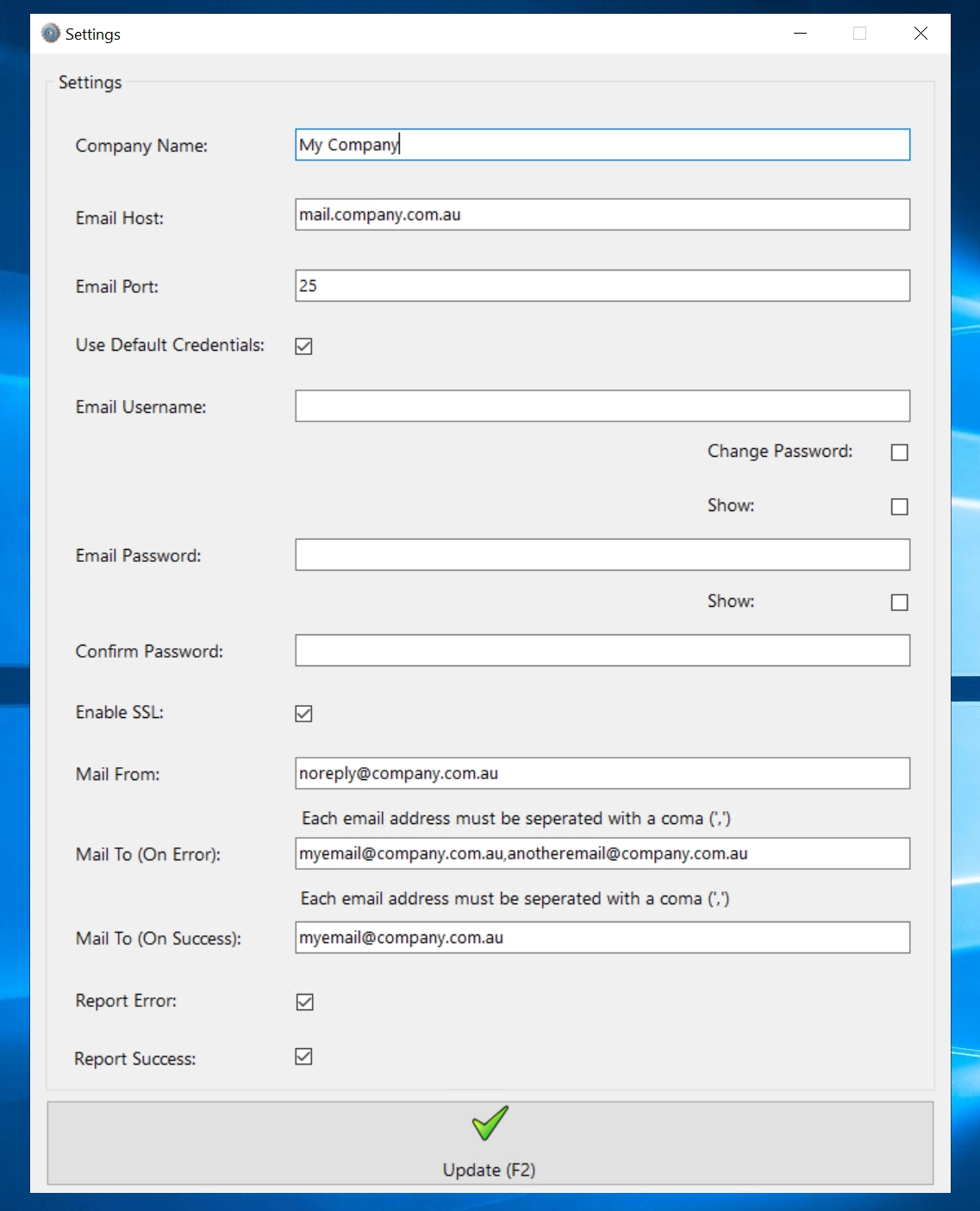
Task: Check Show box above Email Password field
Action: coord(899,507)
